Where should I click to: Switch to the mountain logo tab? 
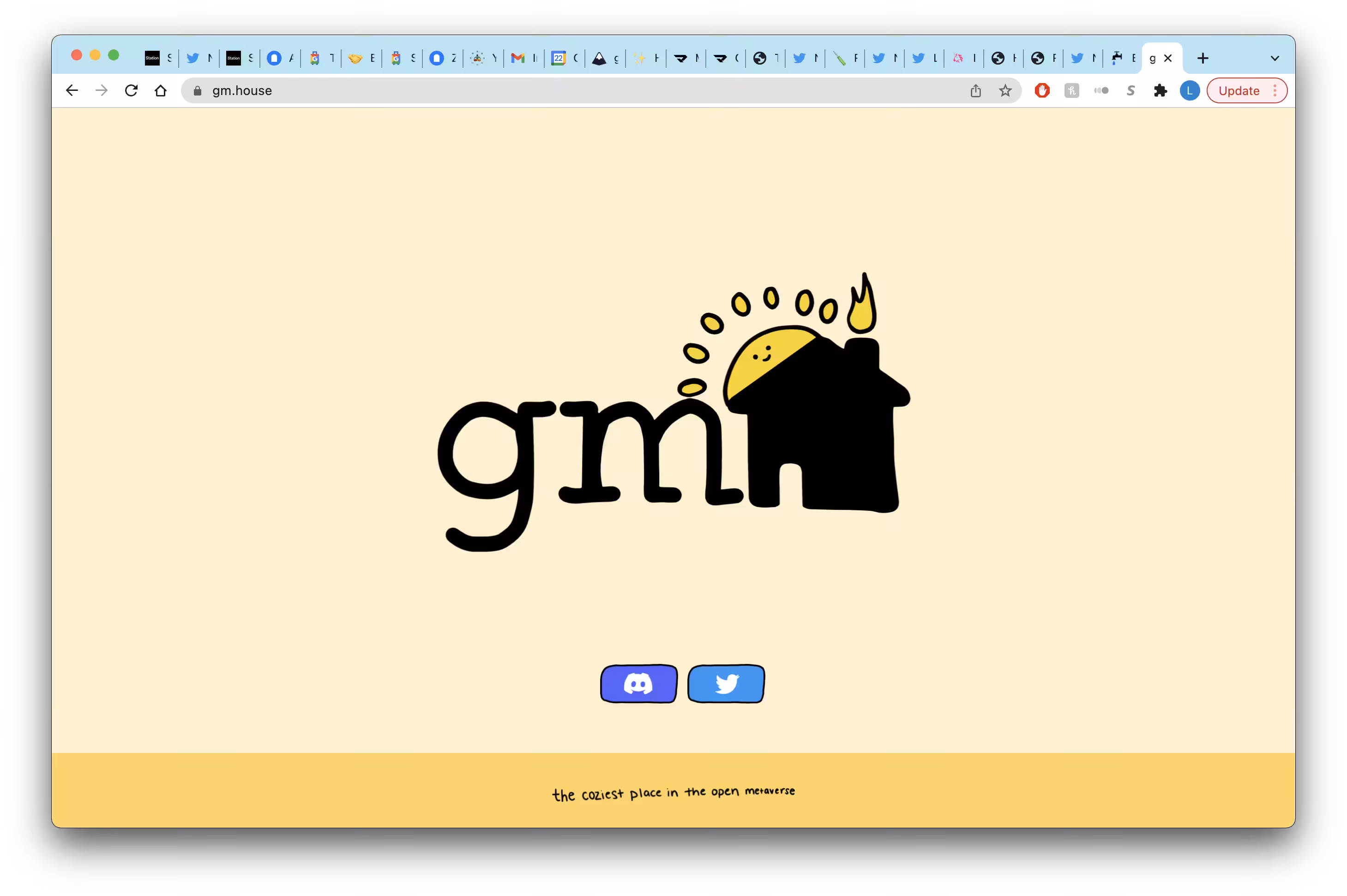(605, 58)
